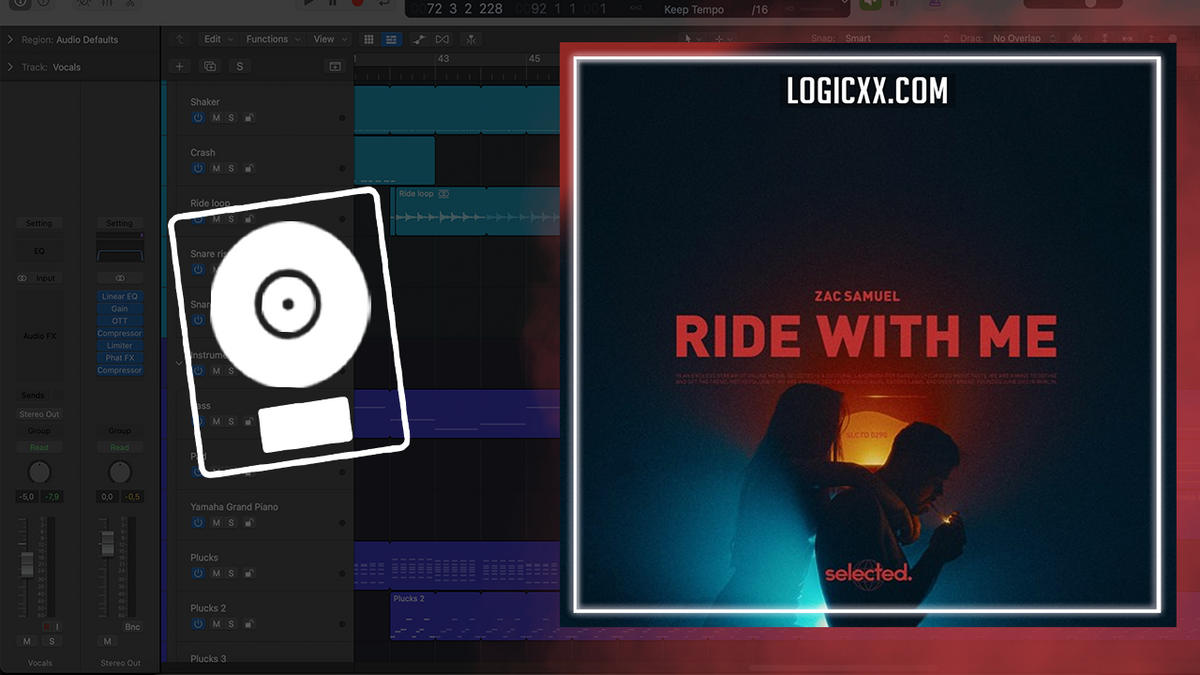
Task: Open the View menu
Action: [x=323, y=39]
